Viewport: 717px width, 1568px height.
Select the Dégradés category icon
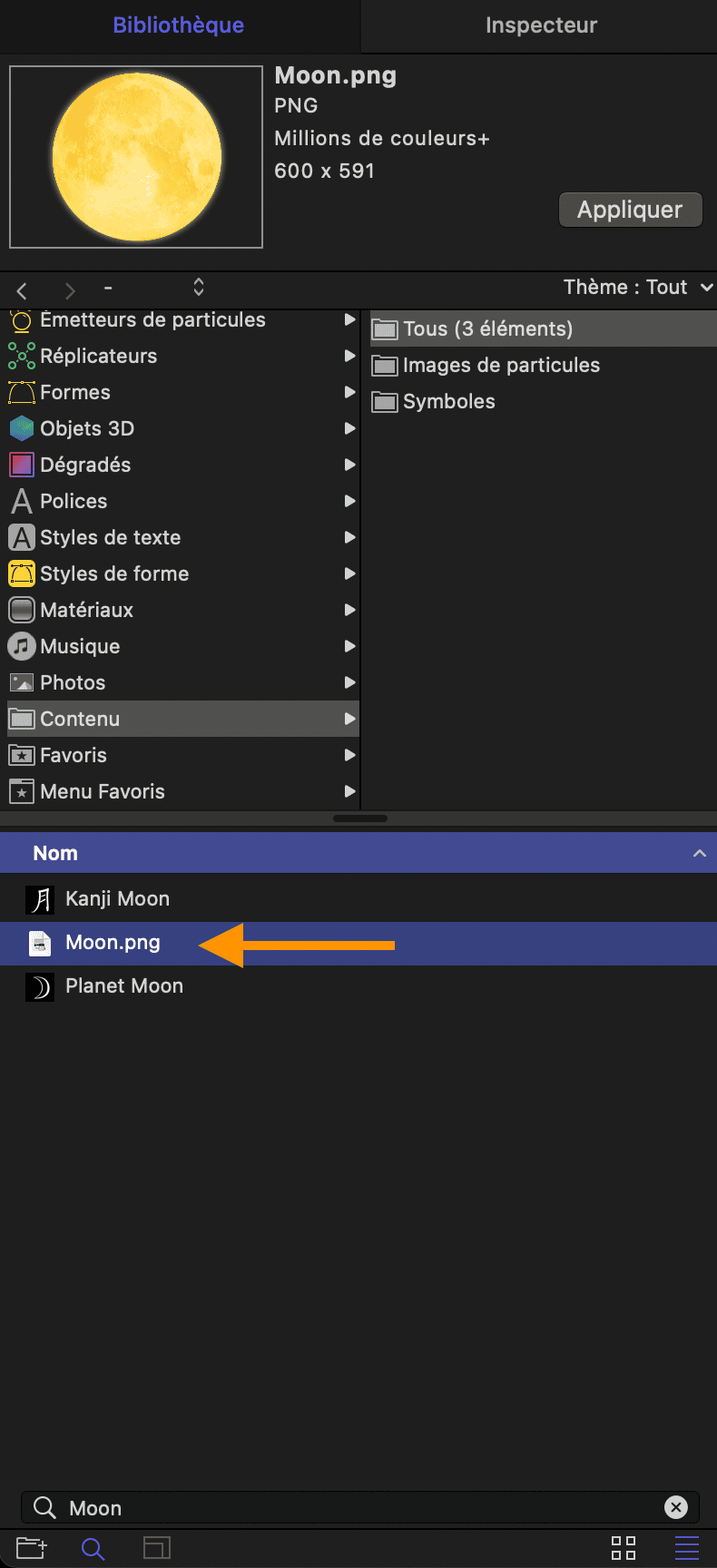click(x=22, y=465)
